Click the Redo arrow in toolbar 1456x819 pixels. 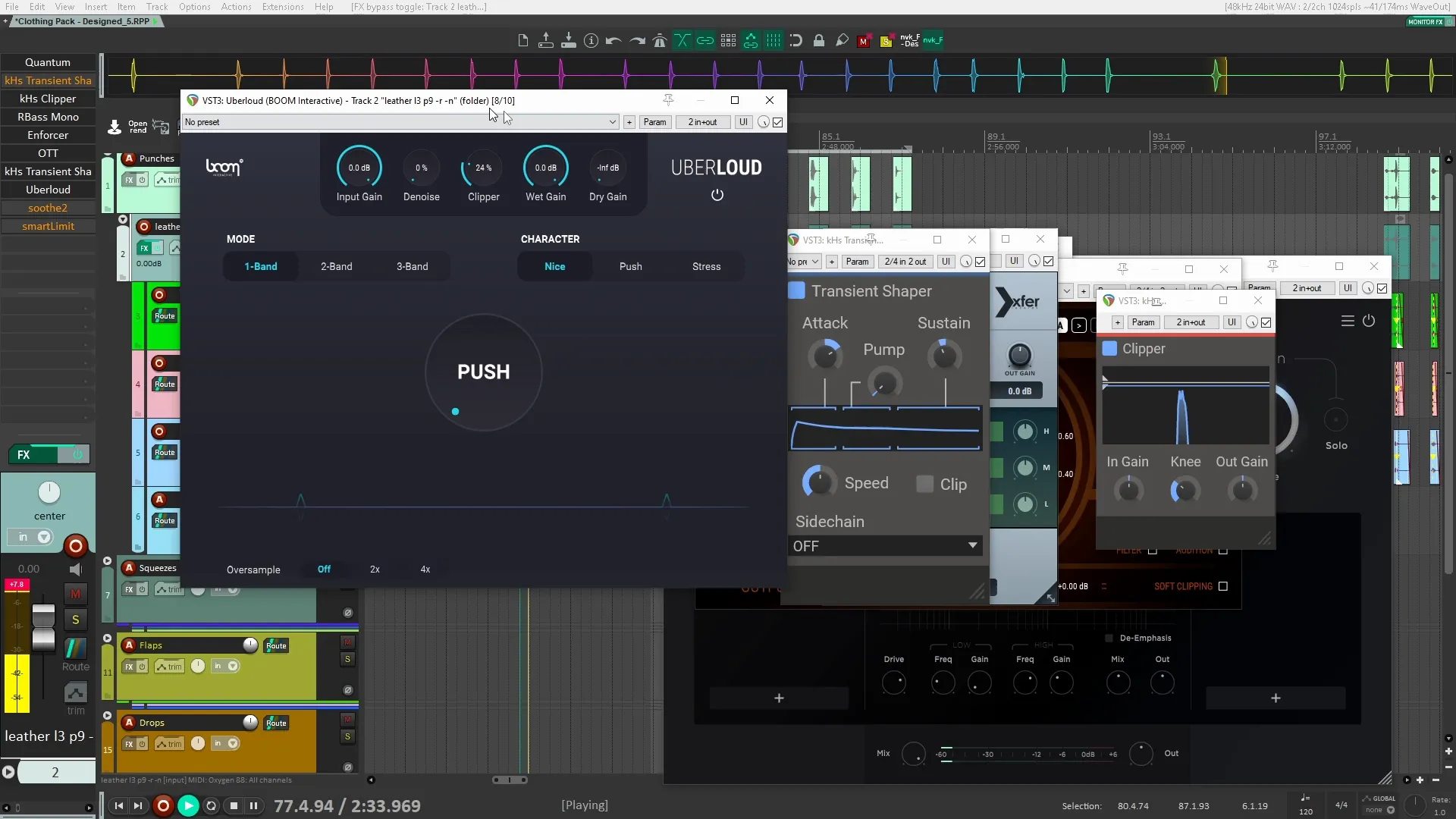(x=637, y=41)
